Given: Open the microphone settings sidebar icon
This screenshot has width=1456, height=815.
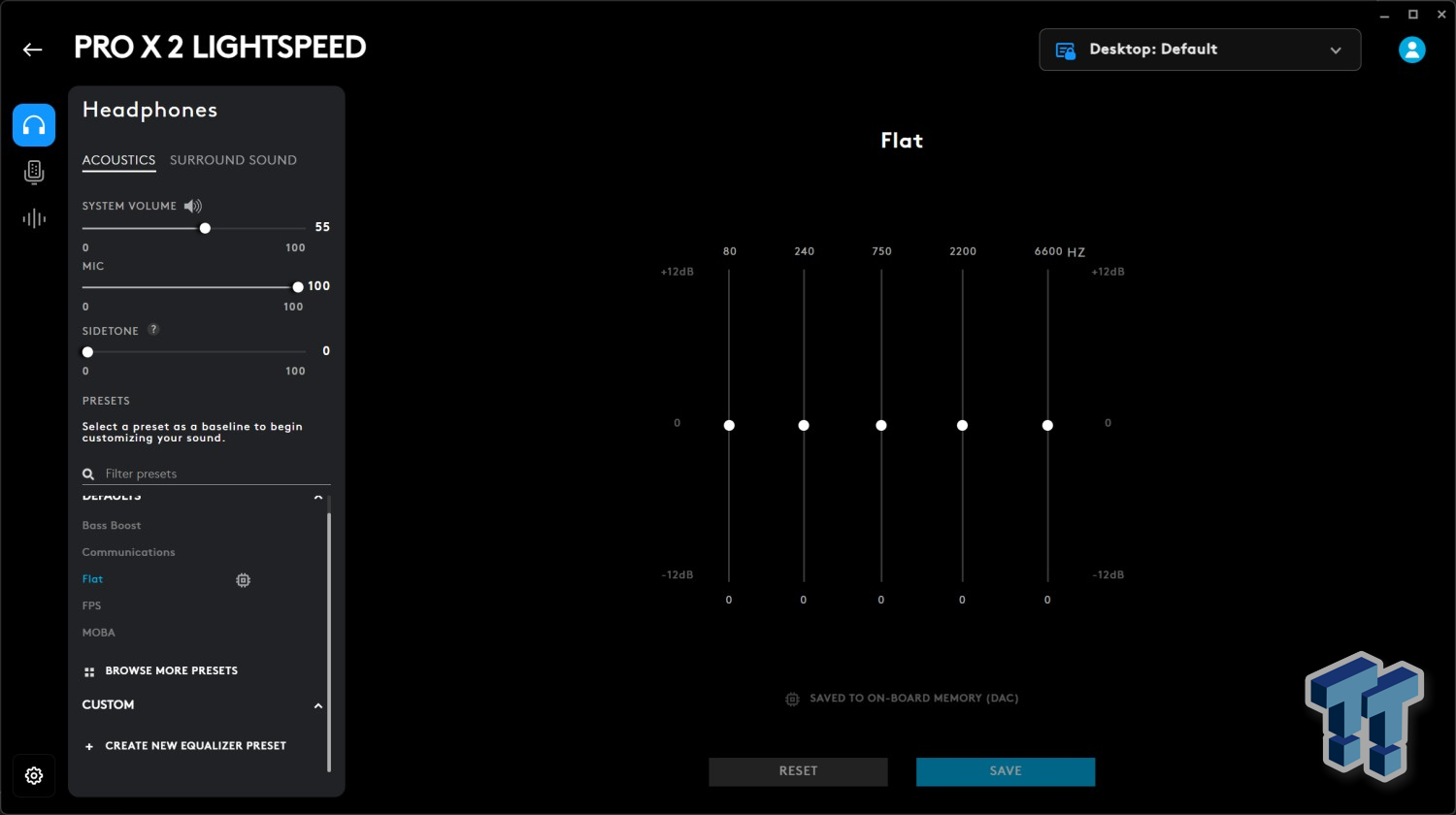Looking at the screenshot, I should point(34,173).
